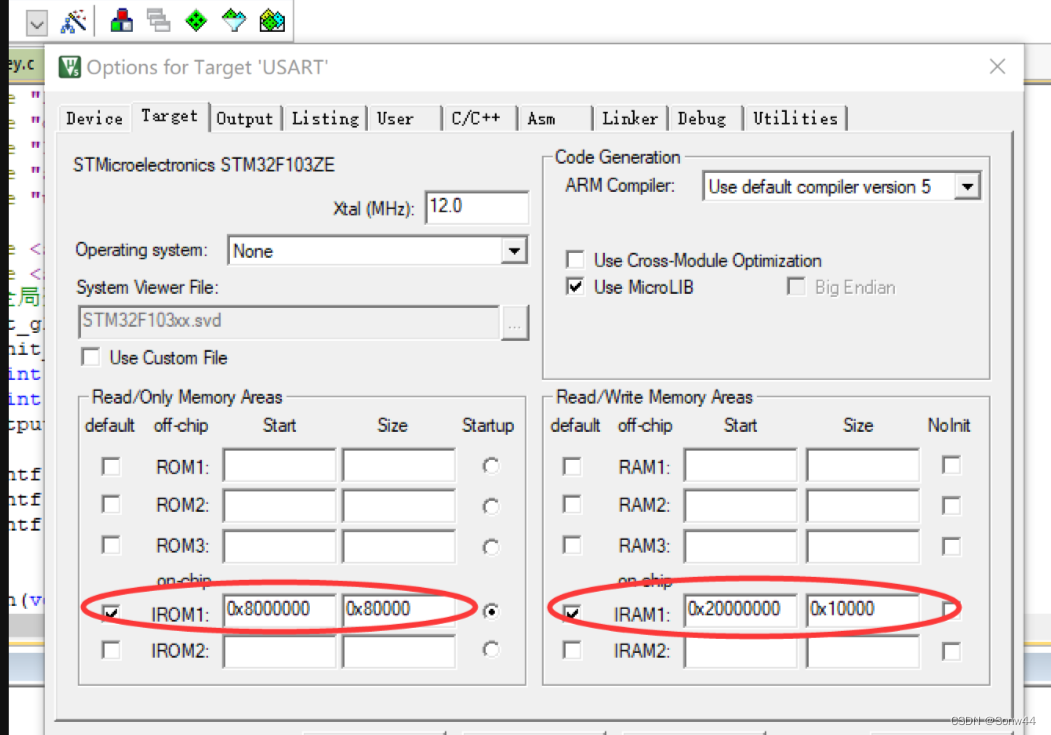Click ROM3 Start address field

[280, 547]
